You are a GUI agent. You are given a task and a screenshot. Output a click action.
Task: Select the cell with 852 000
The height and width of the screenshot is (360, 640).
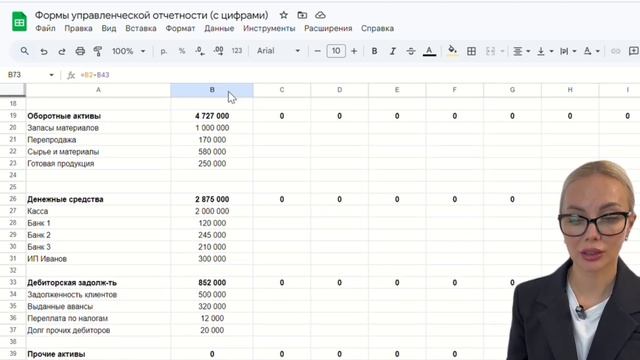212,282
